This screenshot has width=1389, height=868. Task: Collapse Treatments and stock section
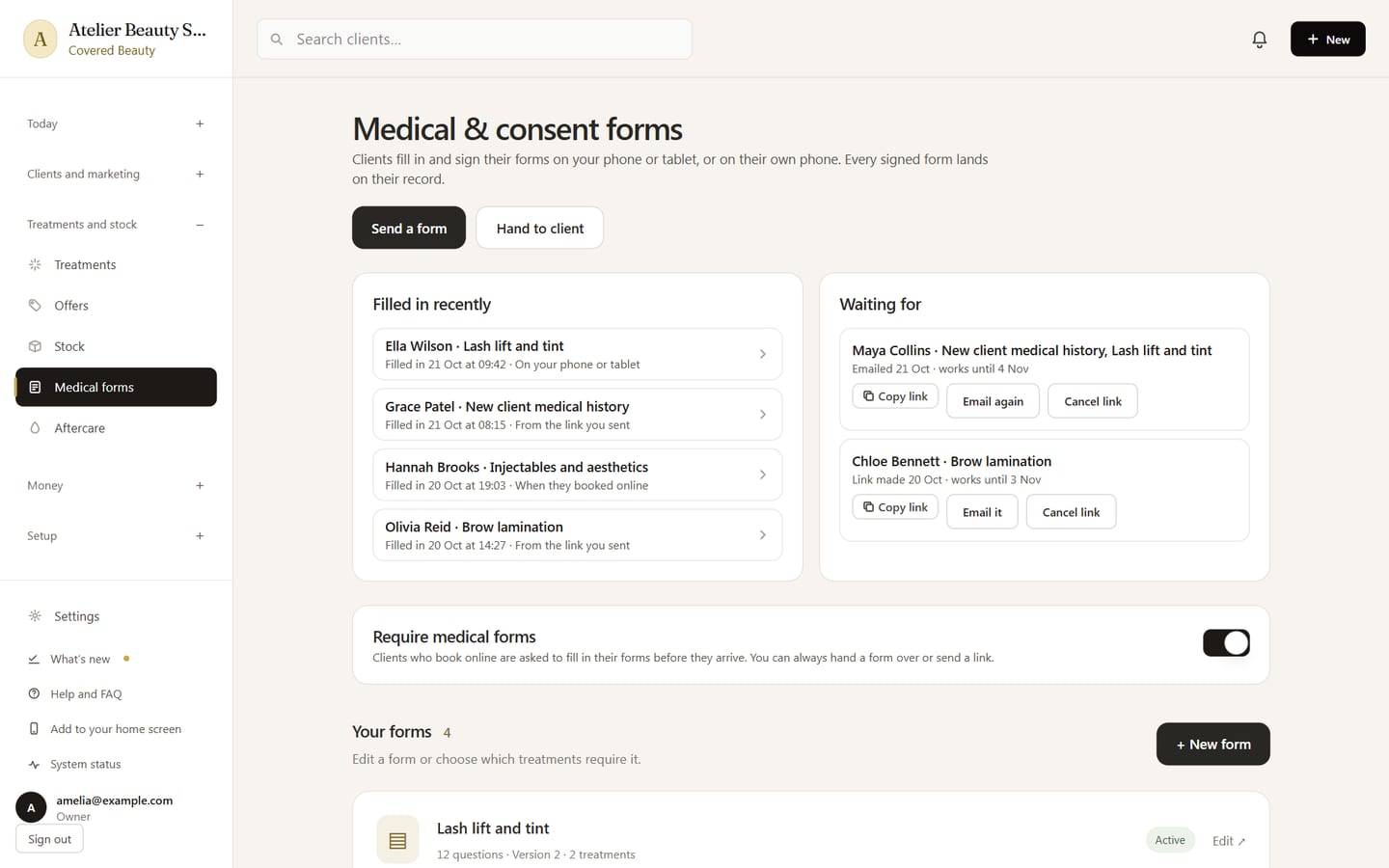tap(116, 225)
